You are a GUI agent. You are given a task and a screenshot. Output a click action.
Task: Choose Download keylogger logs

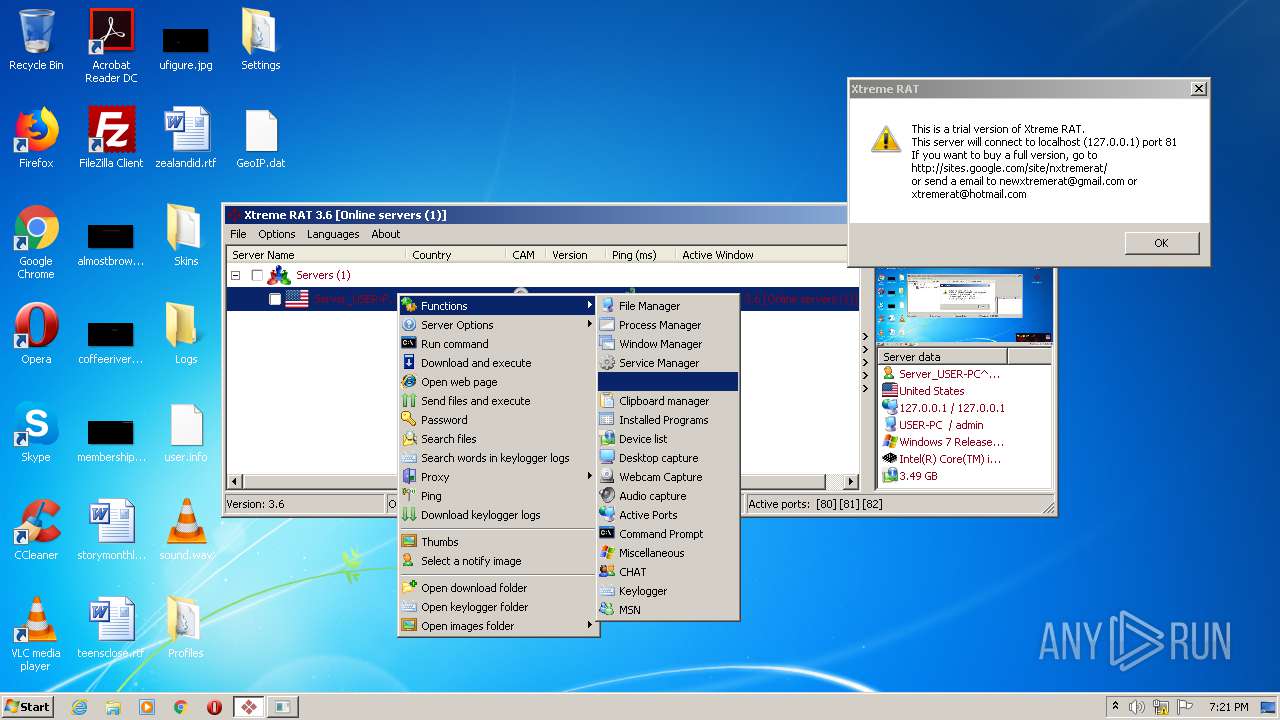(498, 515)
